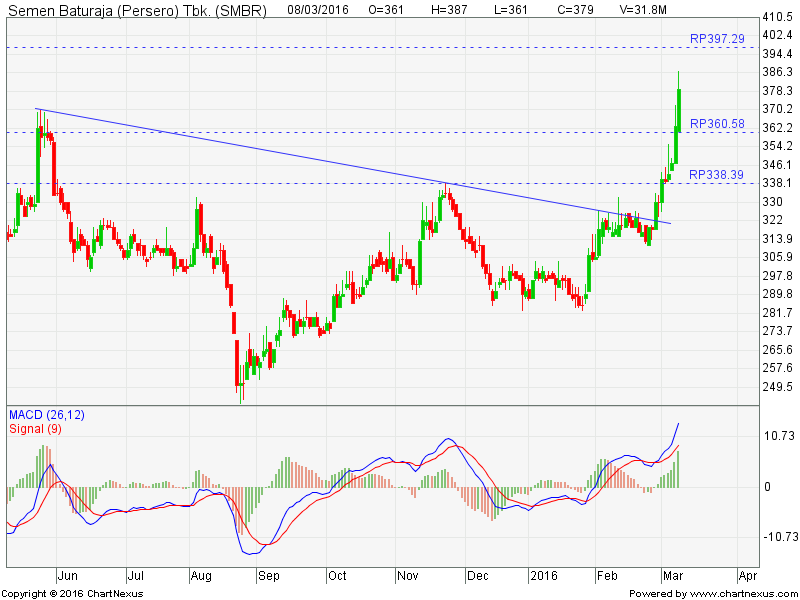Screen dimensions: 800x600
Task: Click the 289.8 price axis label
Action: 778,294
